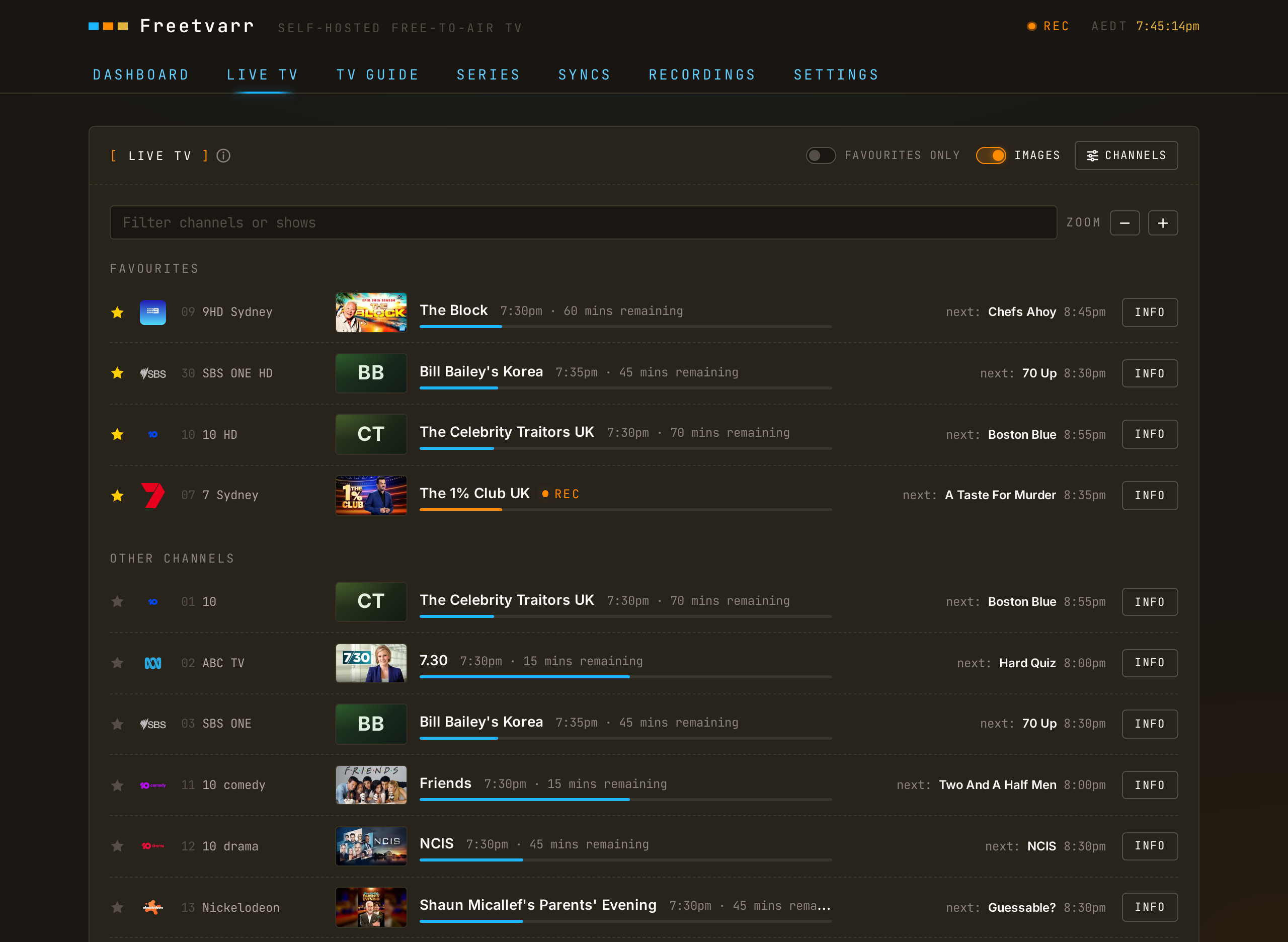Unfavourite 9HD Sydney with its star
The image size is (1288, 942).
[x=117, y=312]
